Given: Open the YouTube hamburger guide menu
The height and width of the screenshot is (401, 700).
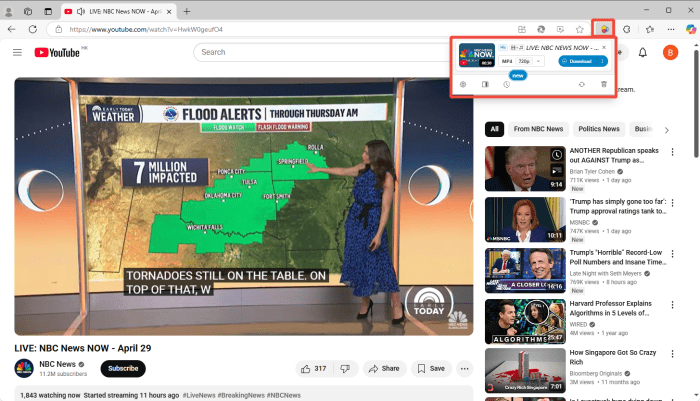Looking at the screenshot, I should (x=17, y=52).
